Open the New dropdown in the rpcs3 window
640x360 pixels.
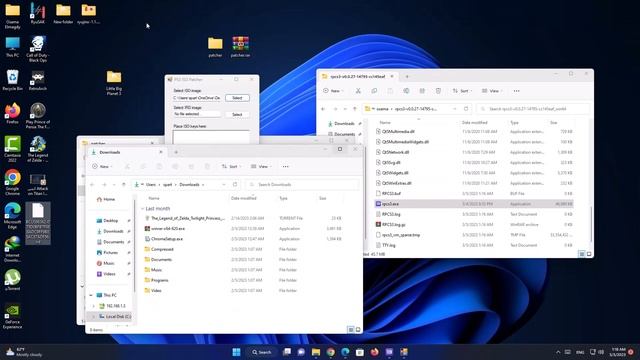coord(333,91)
